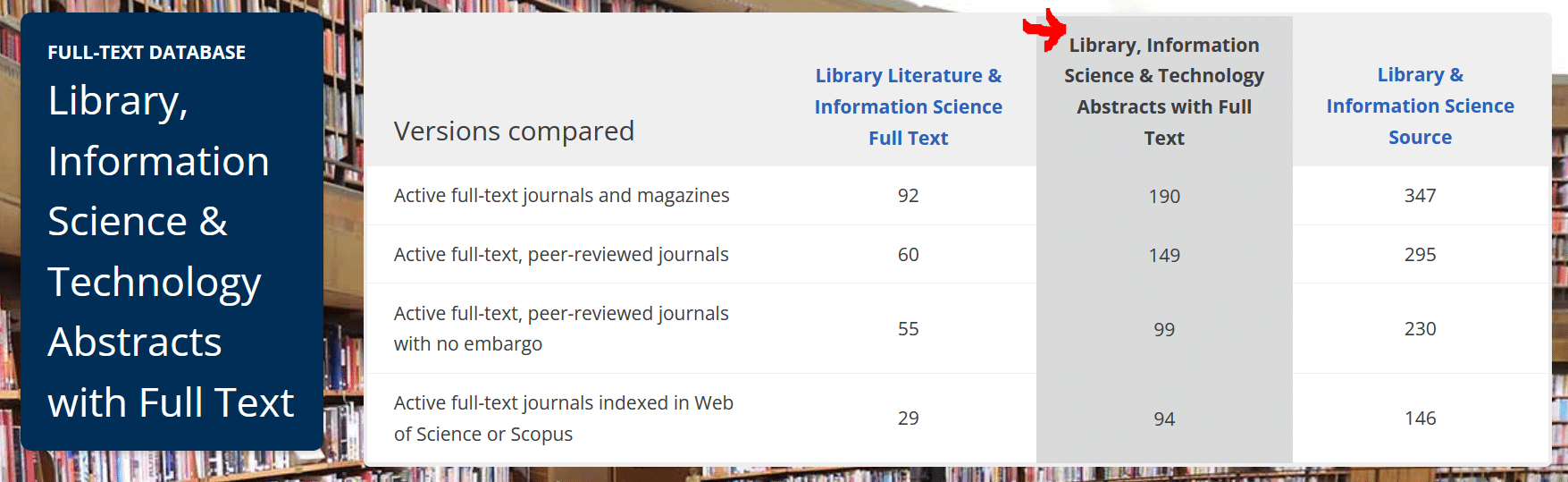Click the value 55 in the table

pos(908,329)
